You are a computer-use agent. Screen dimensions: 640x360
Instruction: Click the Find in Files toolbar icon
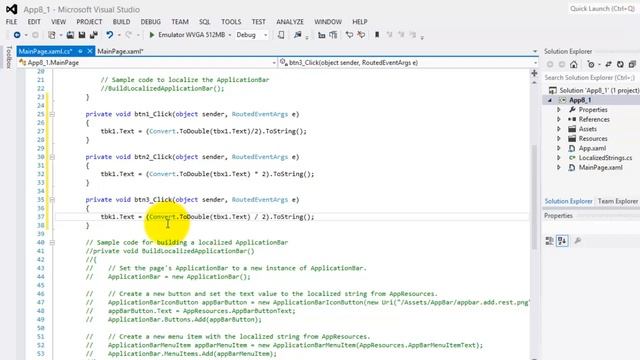coord(298,35)
